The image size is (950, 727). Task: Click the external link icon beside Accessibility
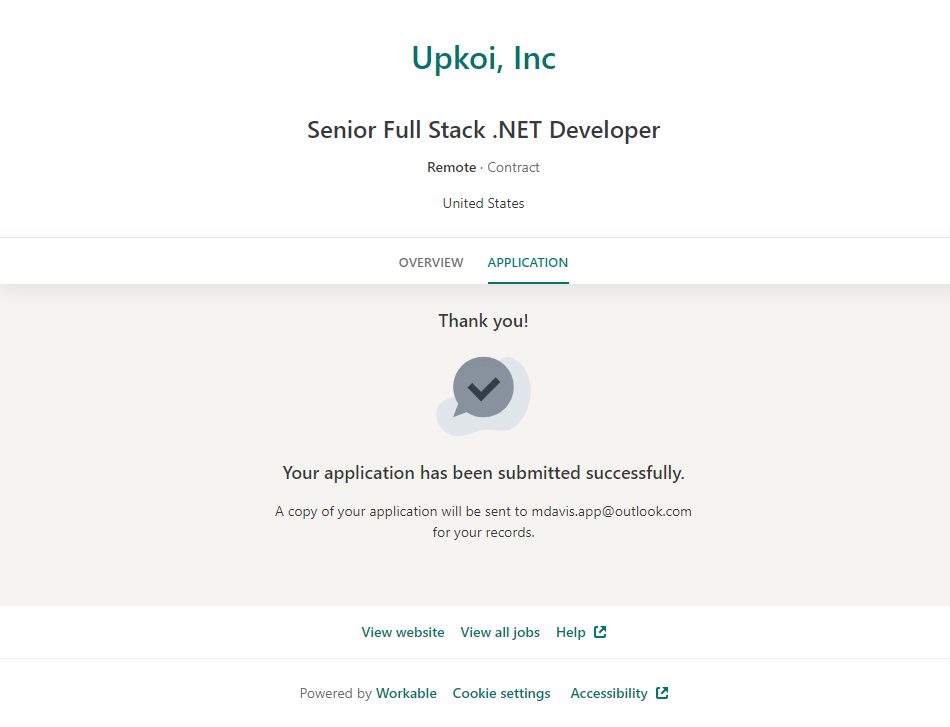(x=662, y=693)
